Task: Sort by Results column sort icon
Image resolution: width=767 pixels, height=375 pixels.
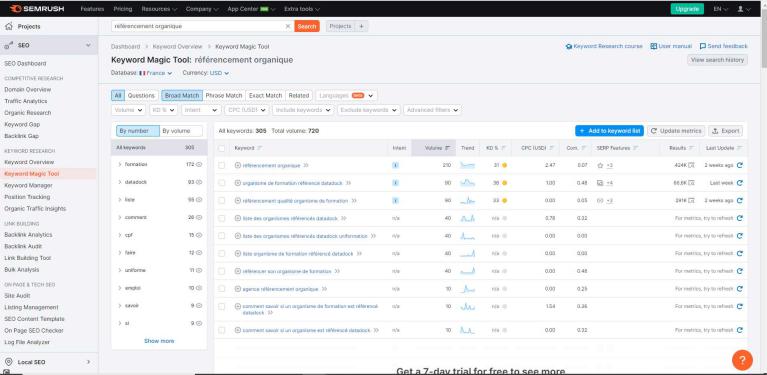Action: 691,148
